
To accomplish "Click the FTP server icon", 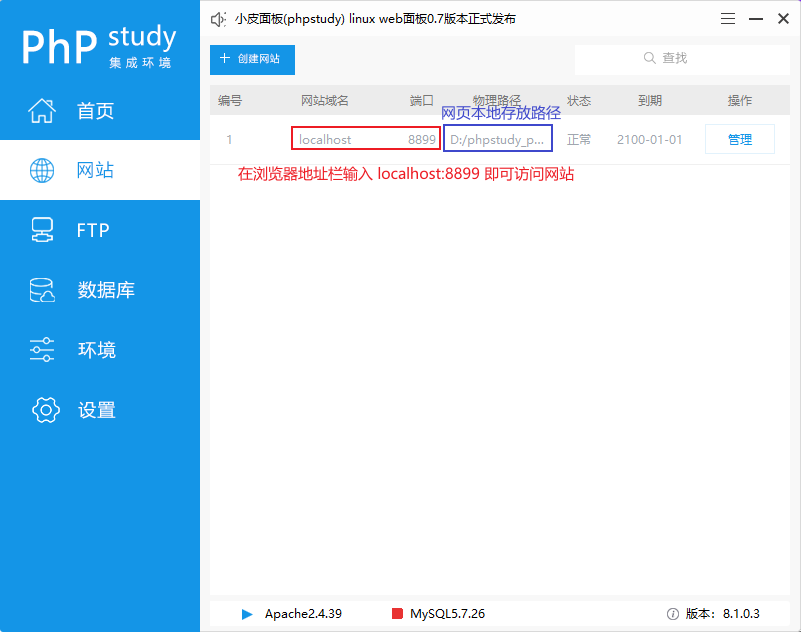I will [42, 230].
